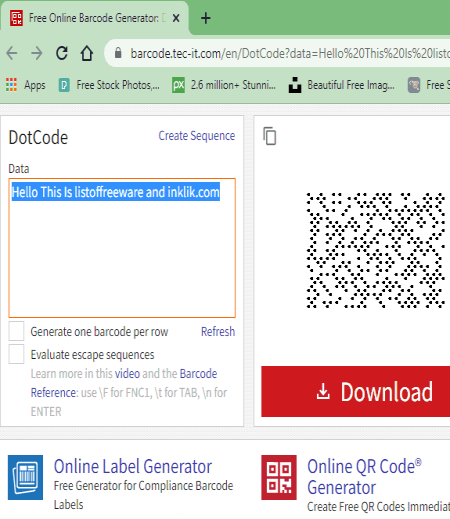Click the Data field label
This screenshot has width=450, height=519.
(x=19, y=169)
